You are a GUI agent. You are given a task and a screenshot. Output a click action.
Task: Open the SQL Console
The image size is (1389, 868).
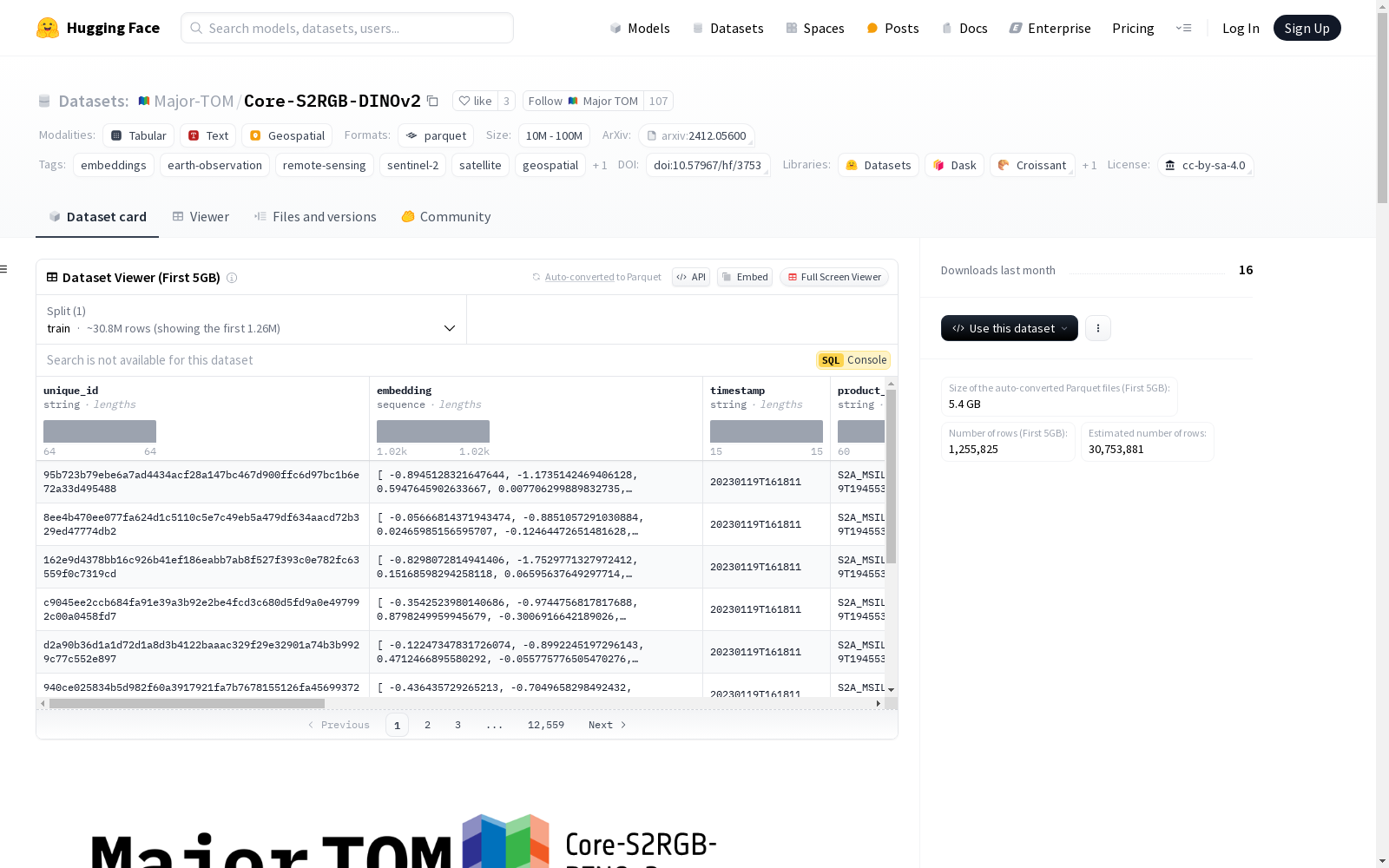coord(852,360)
